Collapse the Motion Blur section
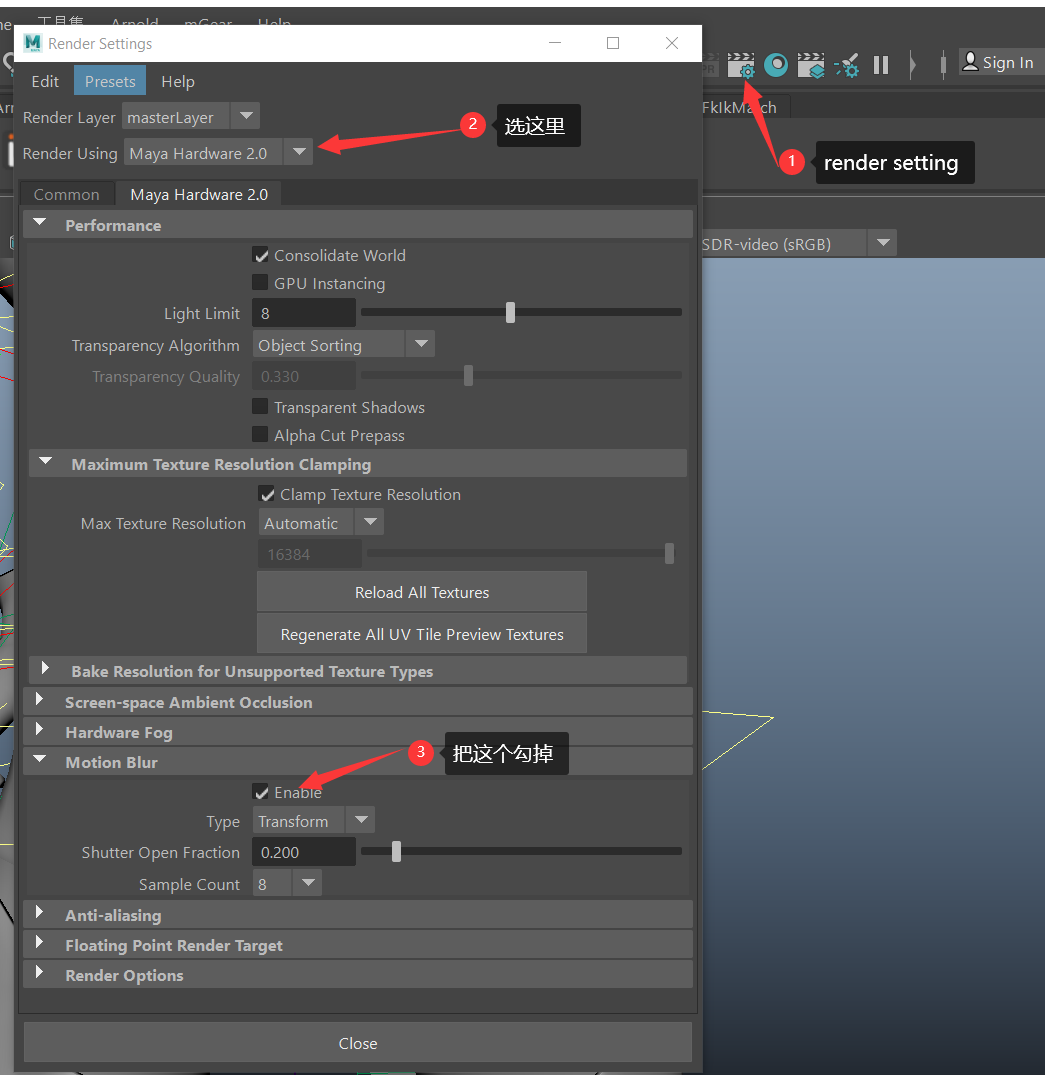The height and width of the screenshot is (1075, 1045). pyautogui.click(x=40, y=760)
